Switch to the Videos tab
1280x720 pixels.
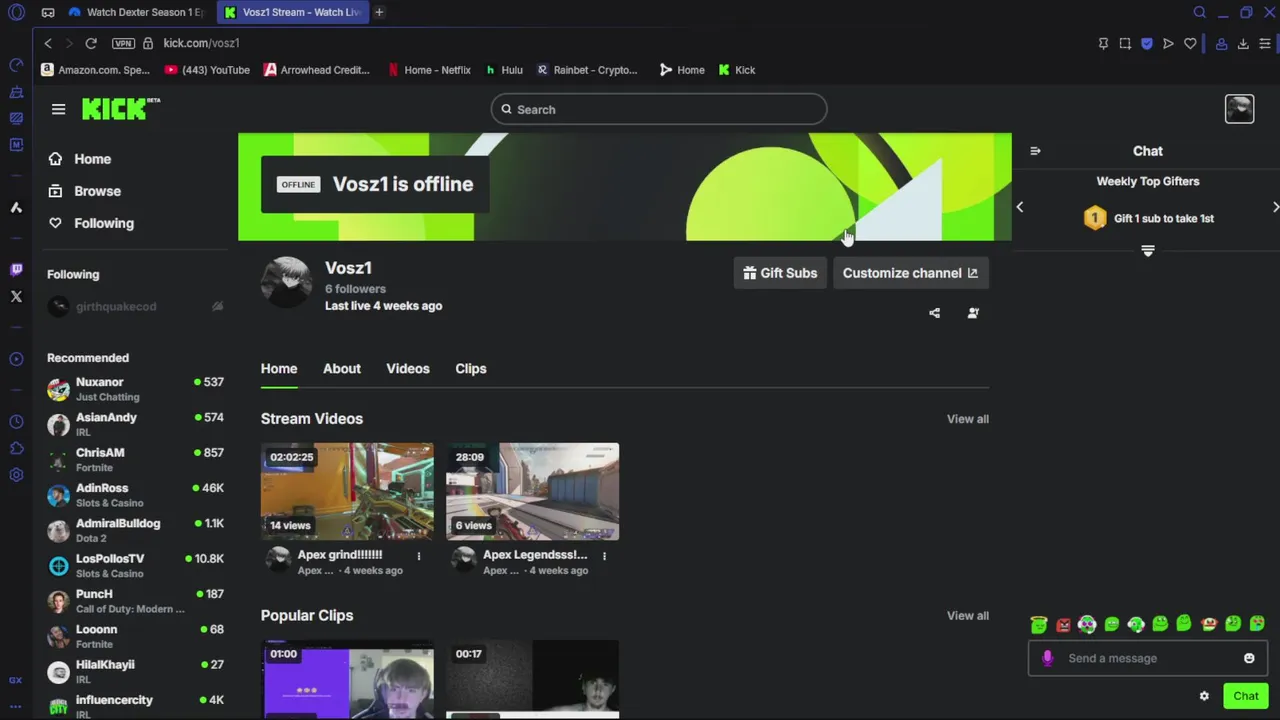tap(408, 369)
